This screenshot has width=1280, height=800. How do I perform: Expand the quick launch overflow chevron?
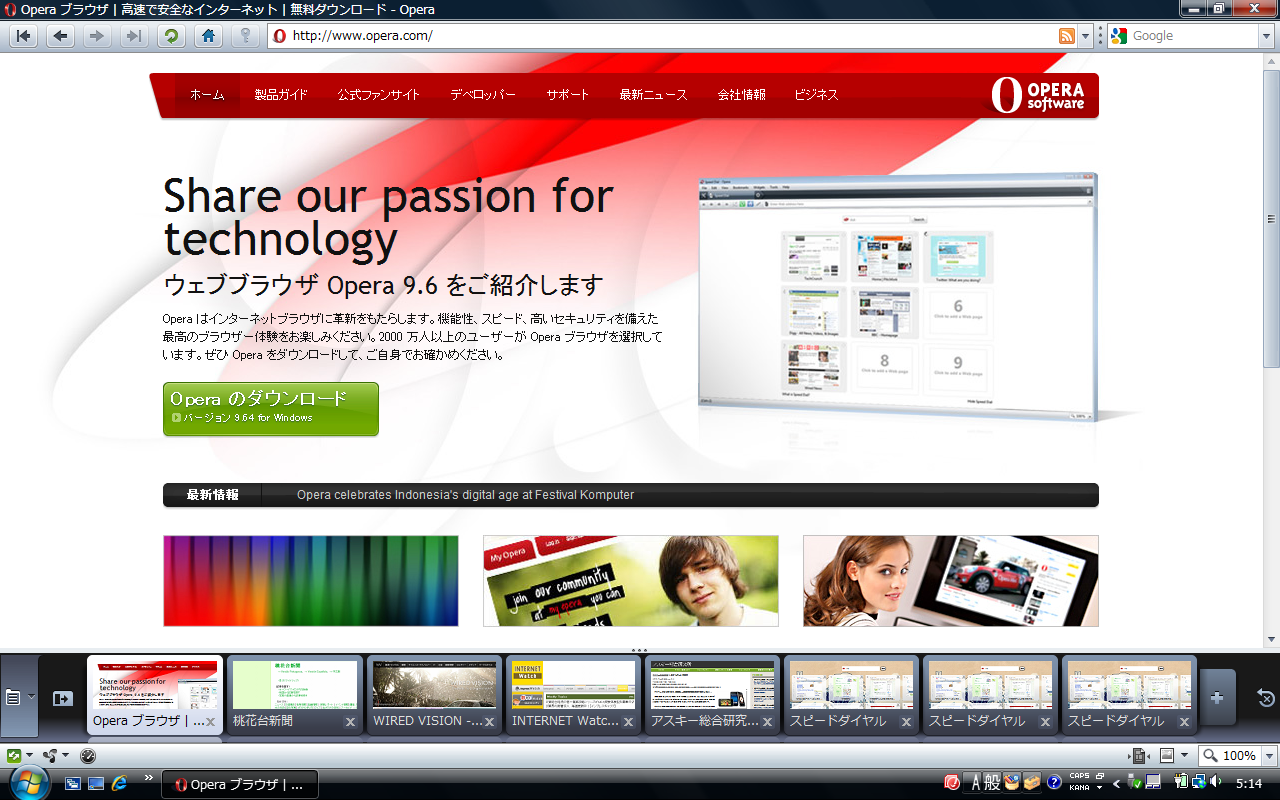(x=149, y=777)
